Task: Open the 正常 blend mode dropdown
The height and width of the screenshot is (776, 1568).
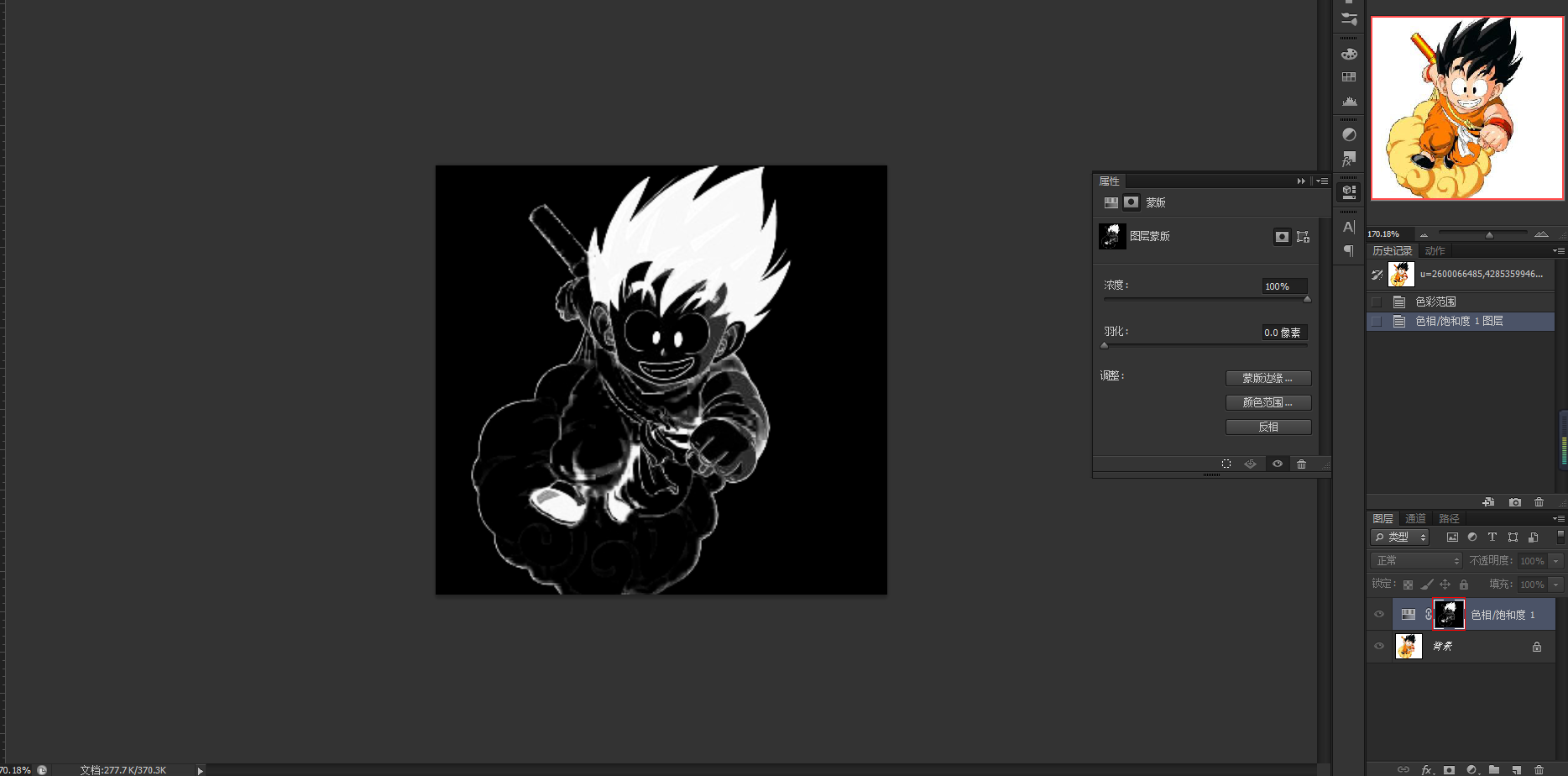Action: [1416, 561]
